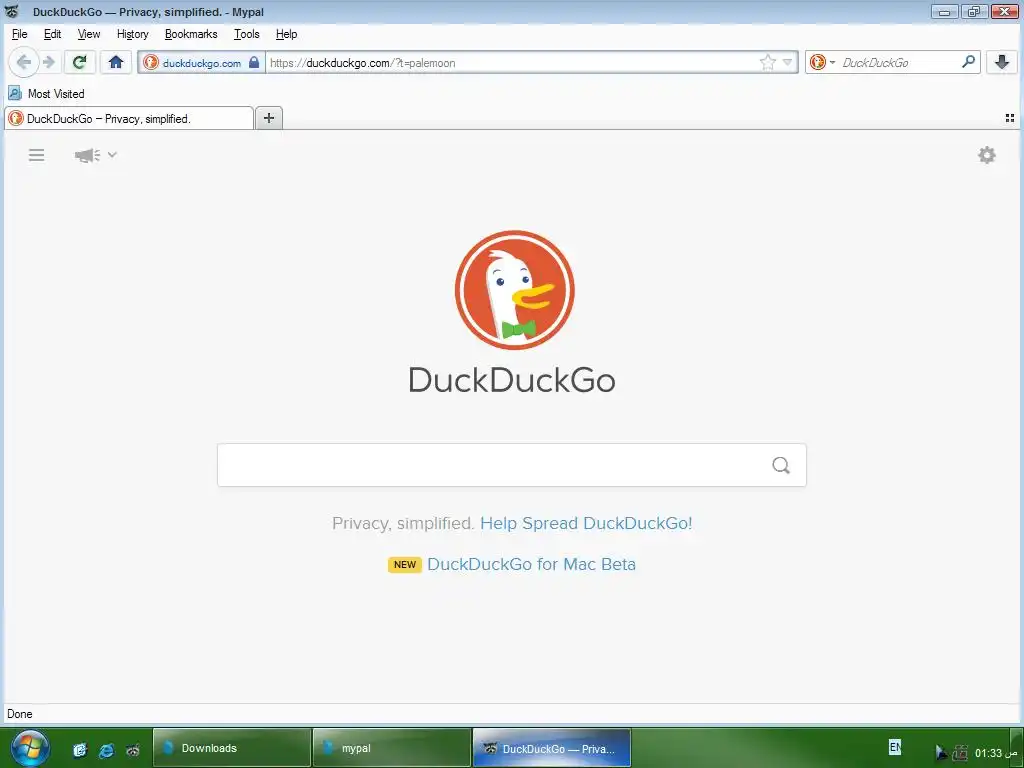
Task: Expand the bookmark star dropdown arrow
Action: [x=788, y=63]
